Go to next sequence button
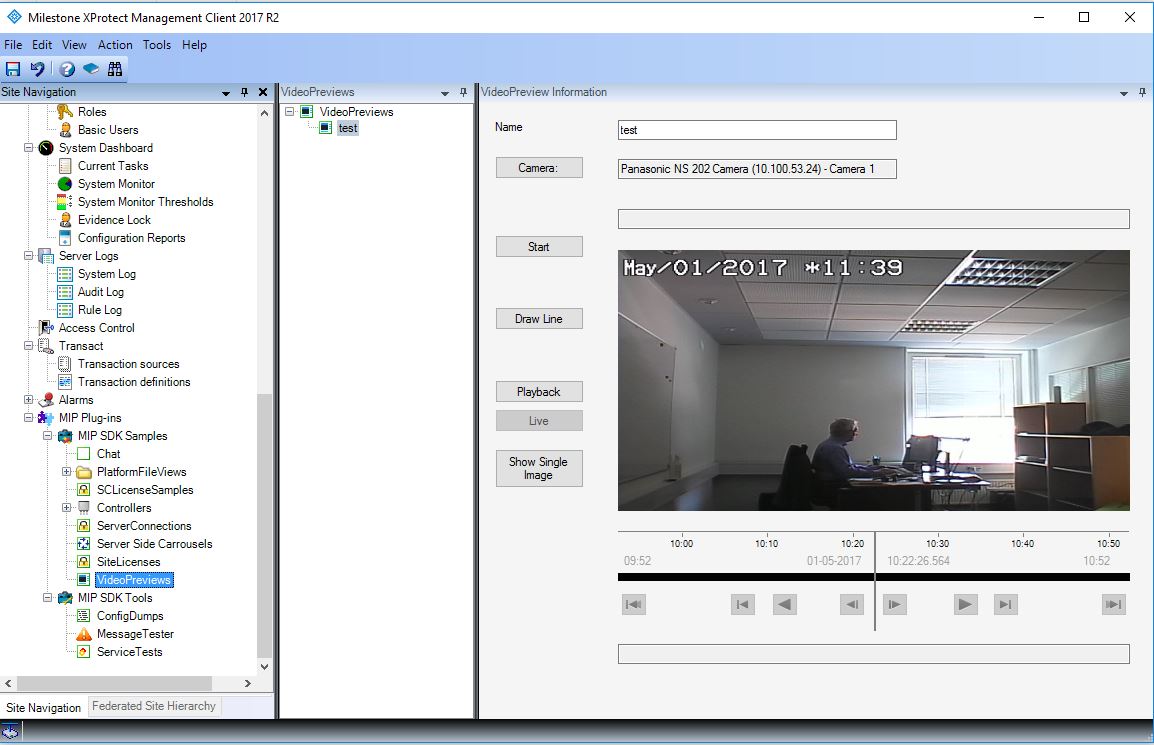This screenshot has width=1154, height=745. point(1005,605)
